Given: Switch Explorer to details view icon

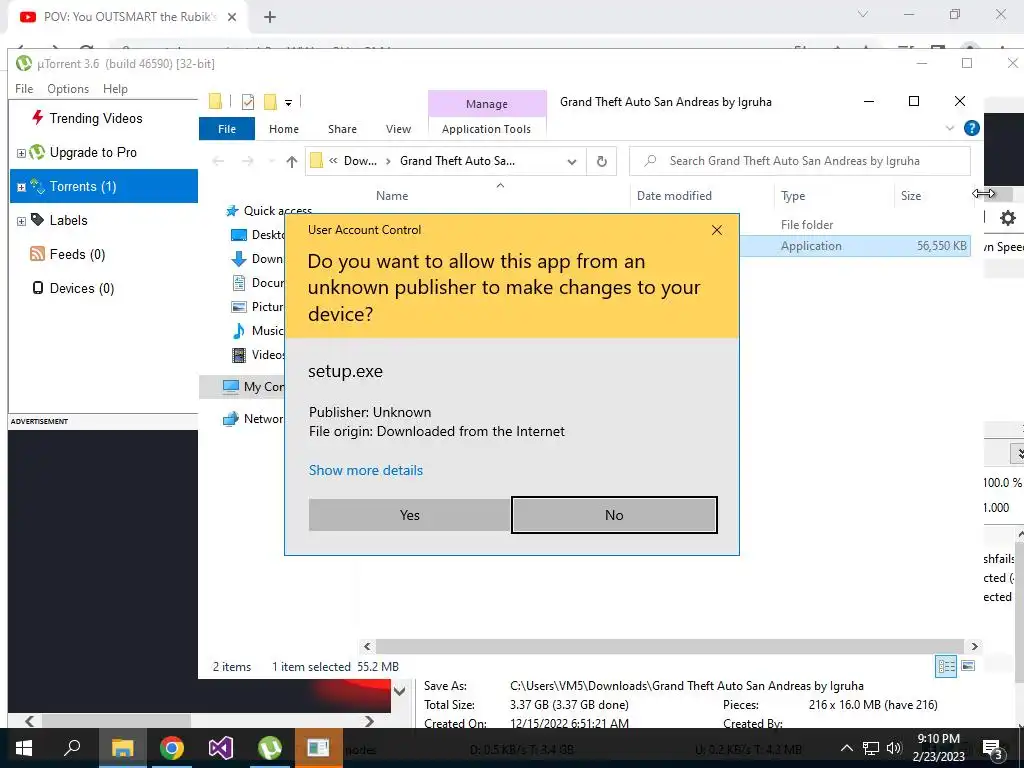Looking at the screenshot, I should [x=946, y=666].
